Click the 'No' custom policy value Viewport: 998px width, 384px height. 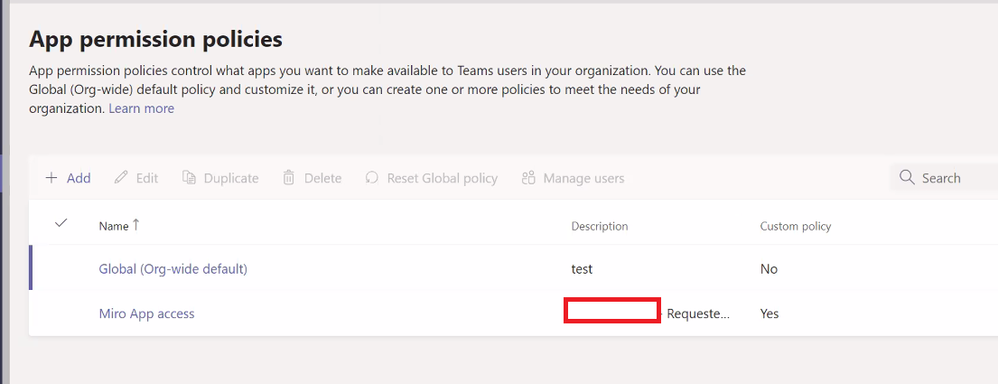coord(769,269)
